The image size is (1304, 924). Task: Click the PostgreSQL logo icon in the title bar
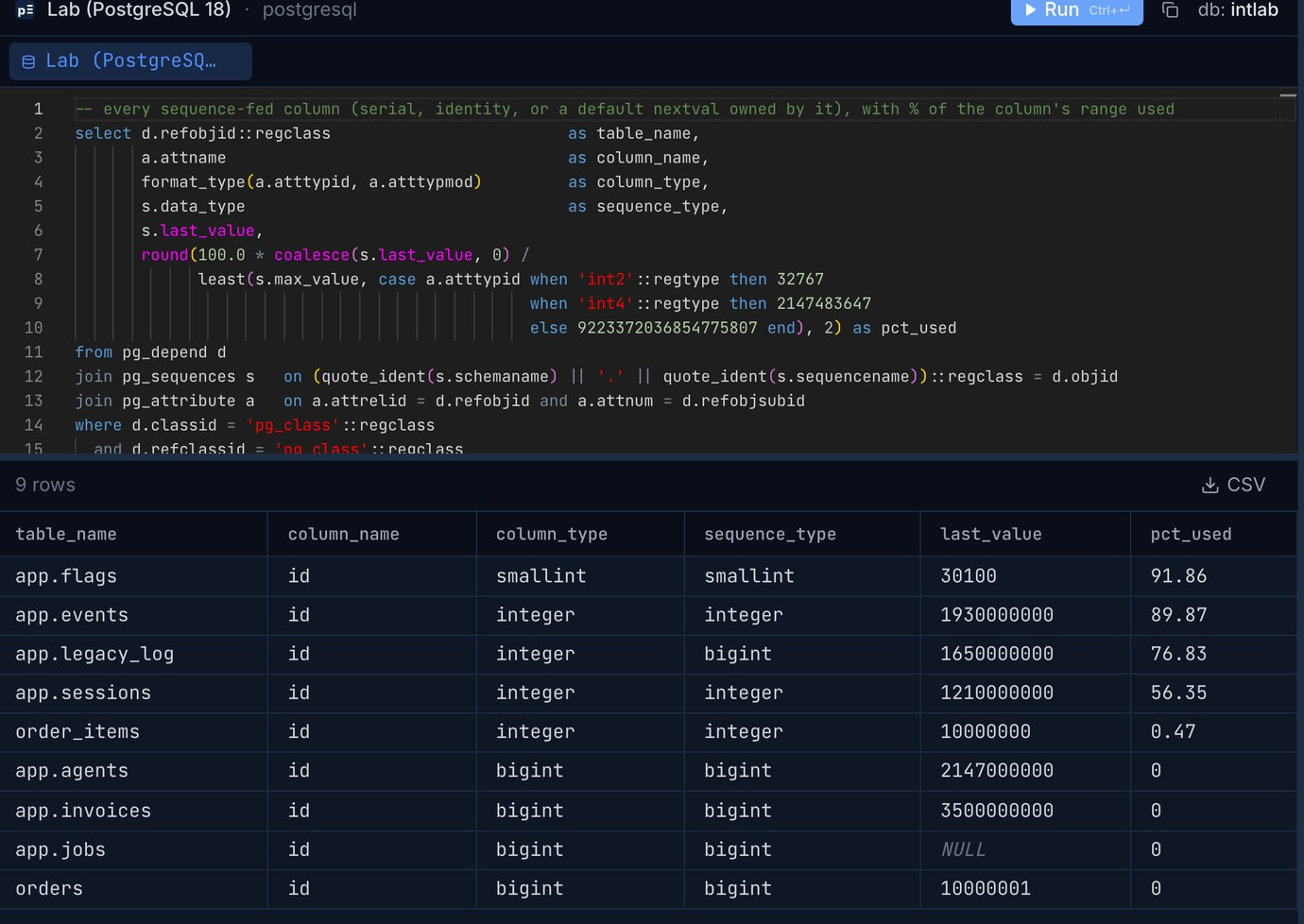(x=26, y=9)
